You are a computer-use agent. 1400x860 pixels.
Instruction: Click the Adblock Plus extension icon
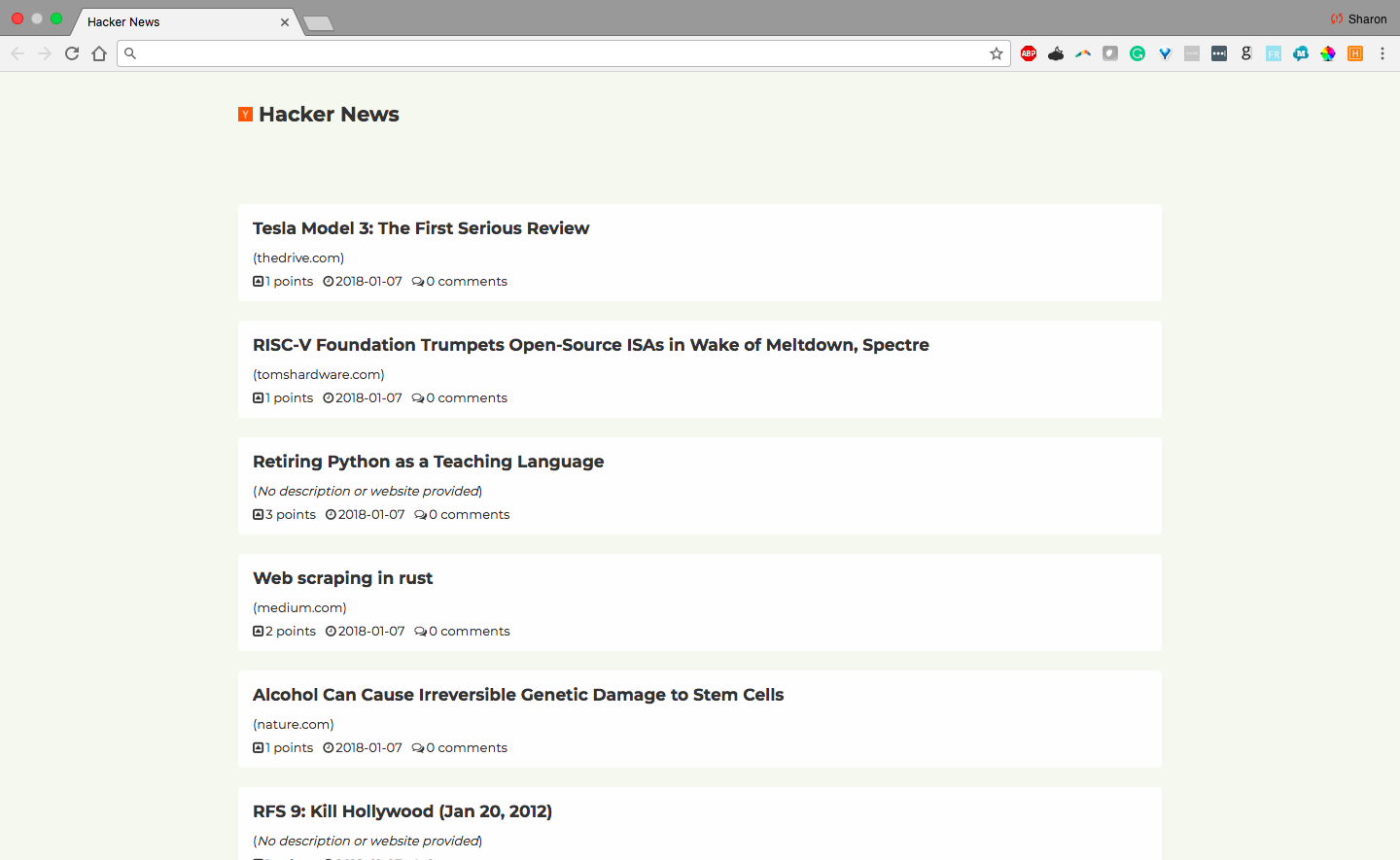1029,53
